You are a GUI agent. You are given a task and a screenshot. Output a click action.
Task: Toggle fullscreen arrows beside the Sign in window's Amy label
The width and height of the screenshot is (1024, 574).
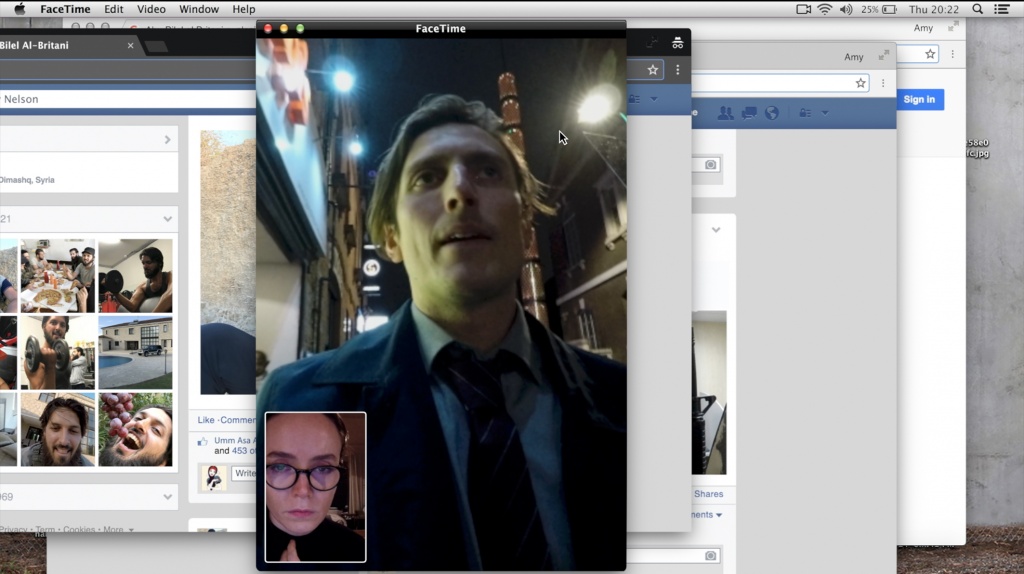[x=953, y=28]
